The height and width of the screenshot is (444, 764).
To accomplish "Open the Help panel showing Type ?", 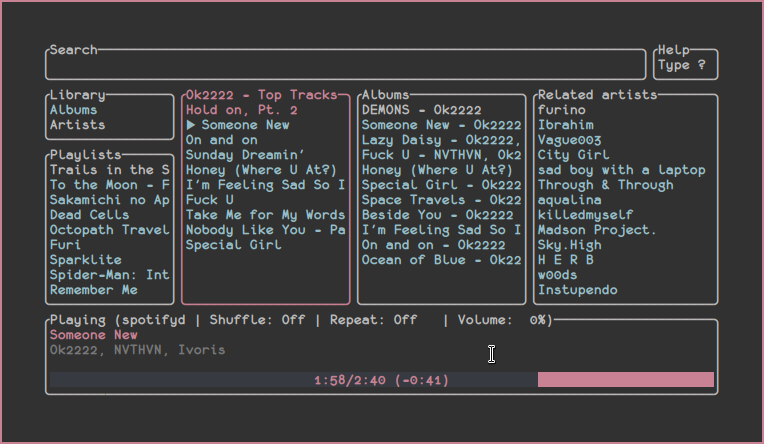I will pyautogui.click(x=685, y=64).
